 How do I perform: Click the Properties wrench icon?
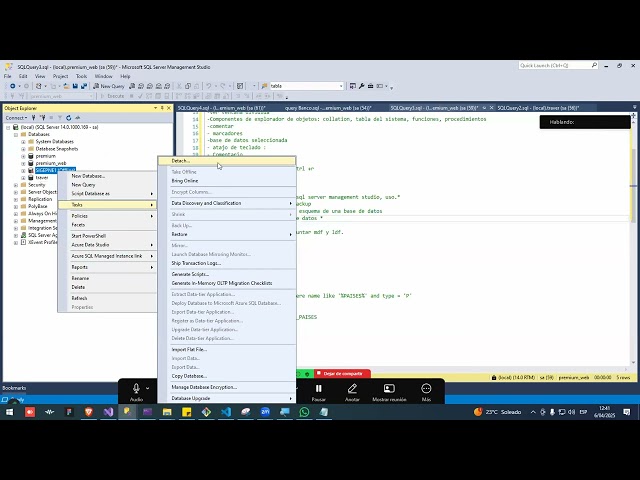click(361, 86)
